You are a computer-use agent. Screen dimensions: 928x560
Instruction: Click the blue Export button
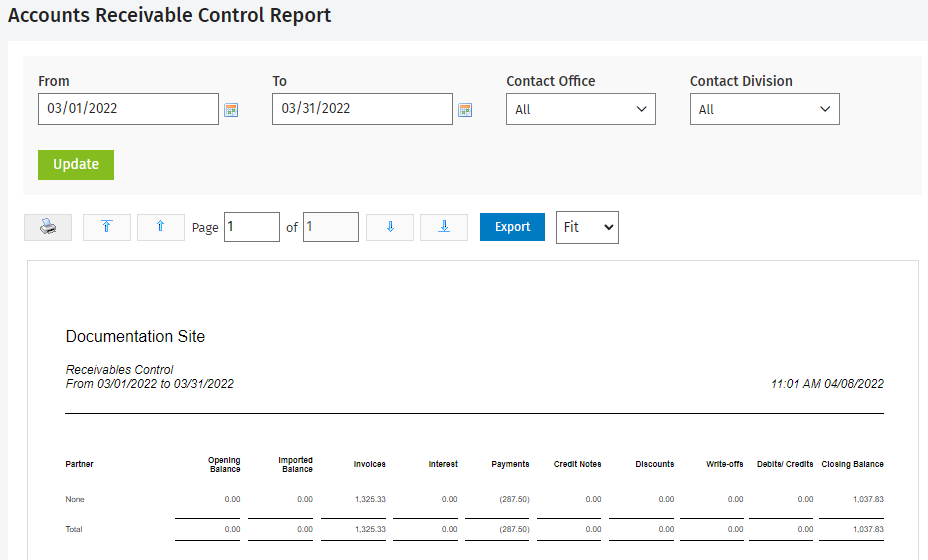point(513,227)
